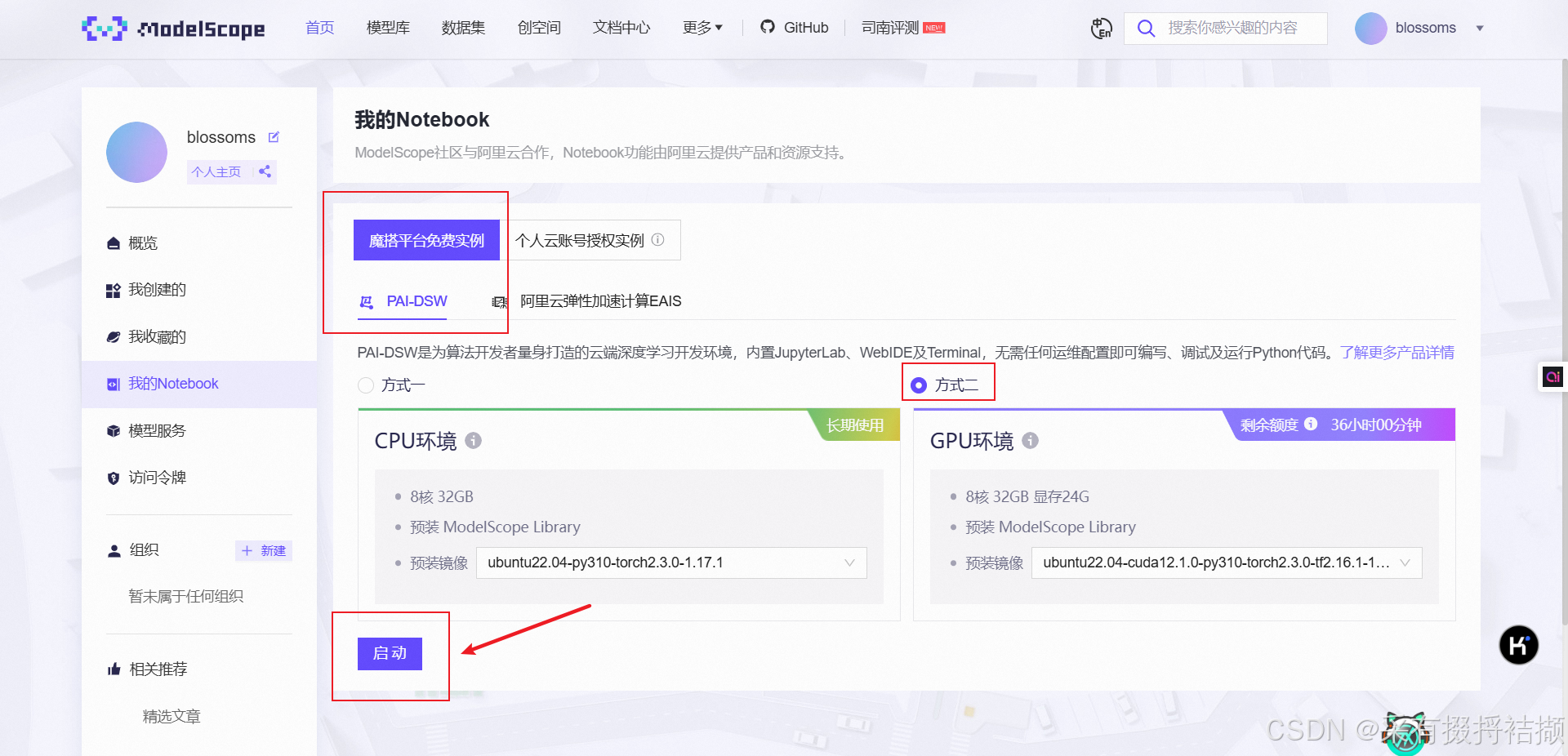The height and width of the screenshot is (756, 1568).
Task: Expand the 更多 menu
Action: pos(702,28)
